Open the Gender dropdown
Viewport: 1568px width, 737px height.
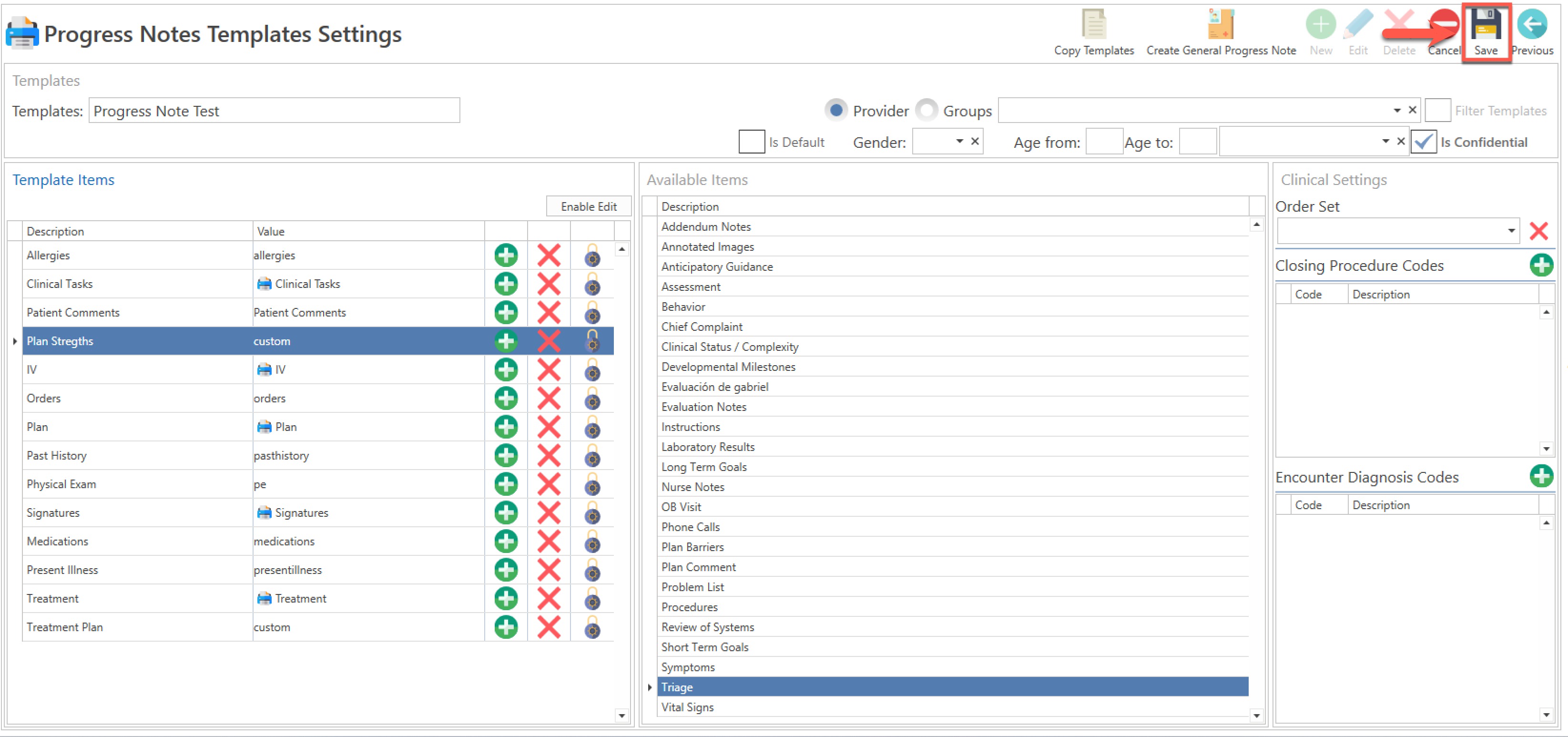pos(959,142)
